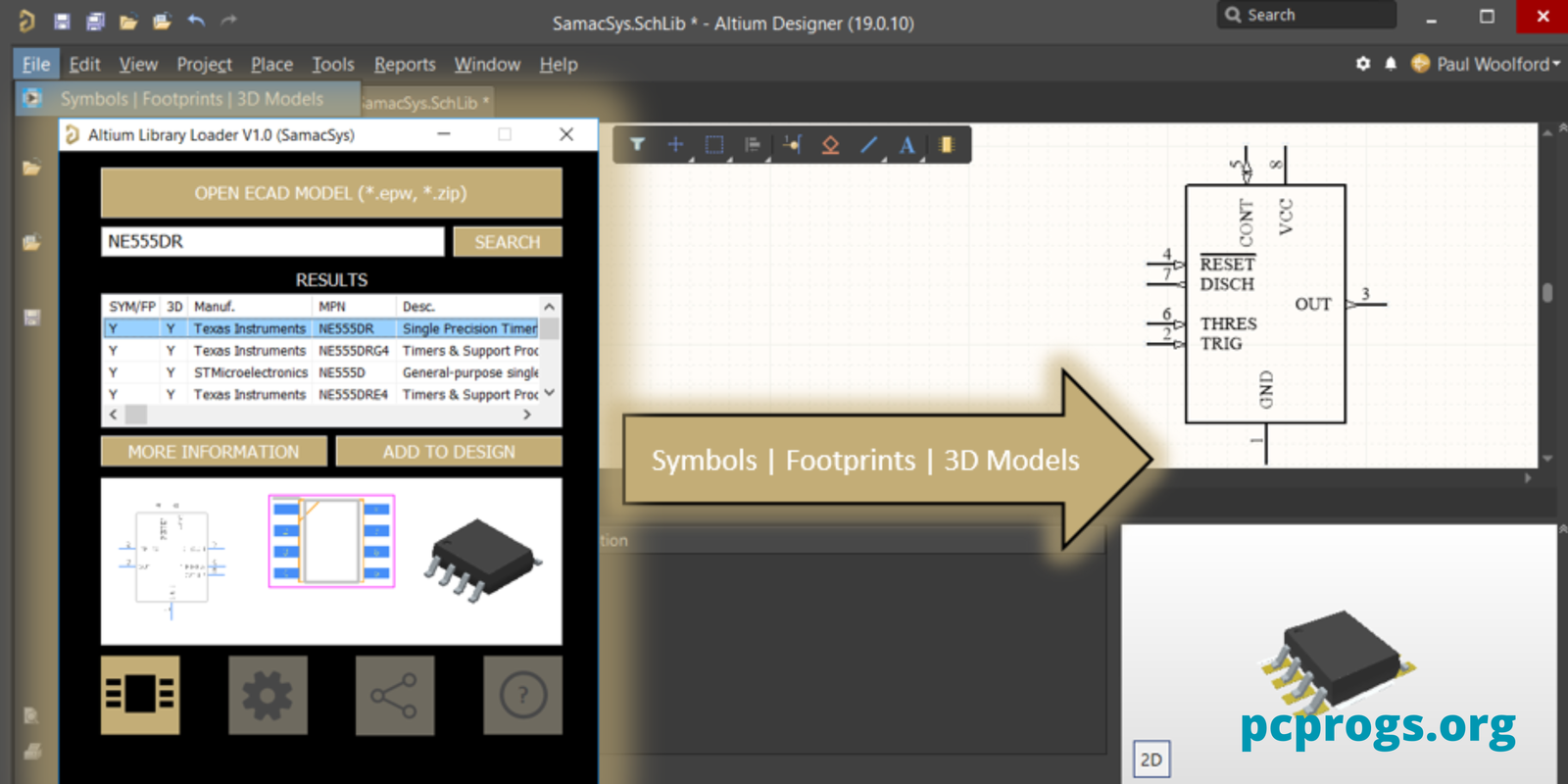The width and height of the screenshot is (1568, 784).
Task: Open the Project menu
Action: [204, 64]
